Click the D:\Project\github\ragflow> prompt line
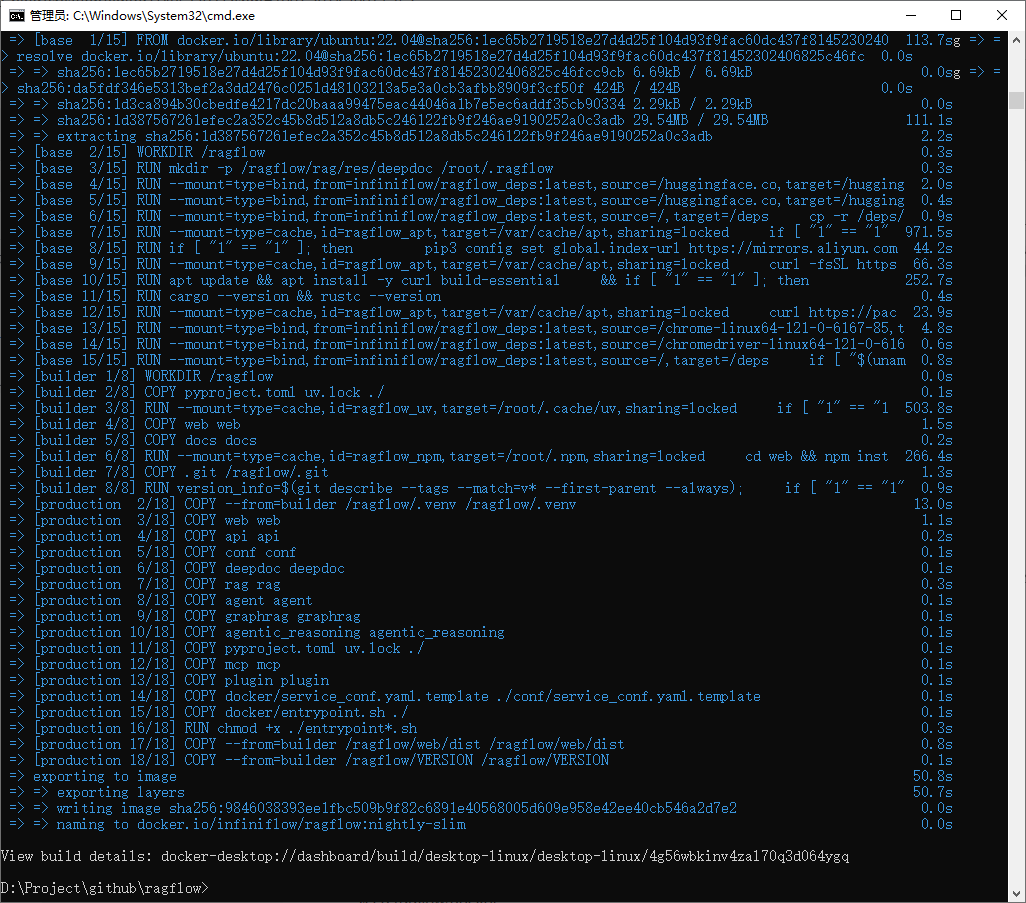This screenshot has height=903, width=1026. coord(105,888)
